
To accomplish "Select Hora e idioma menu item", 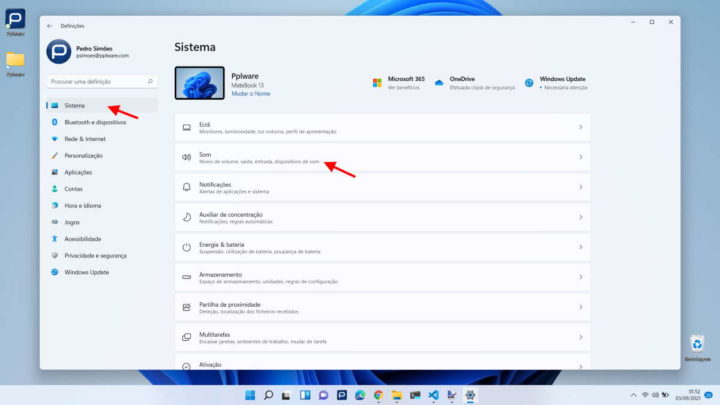I will (x=83, y=205).
